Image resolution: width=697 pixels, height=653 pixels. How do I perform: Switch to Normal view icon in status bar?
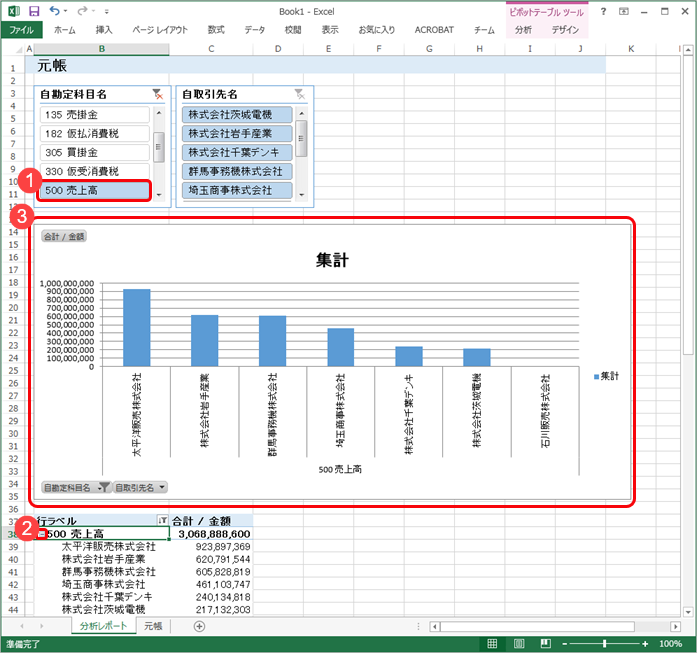(492, 643)
